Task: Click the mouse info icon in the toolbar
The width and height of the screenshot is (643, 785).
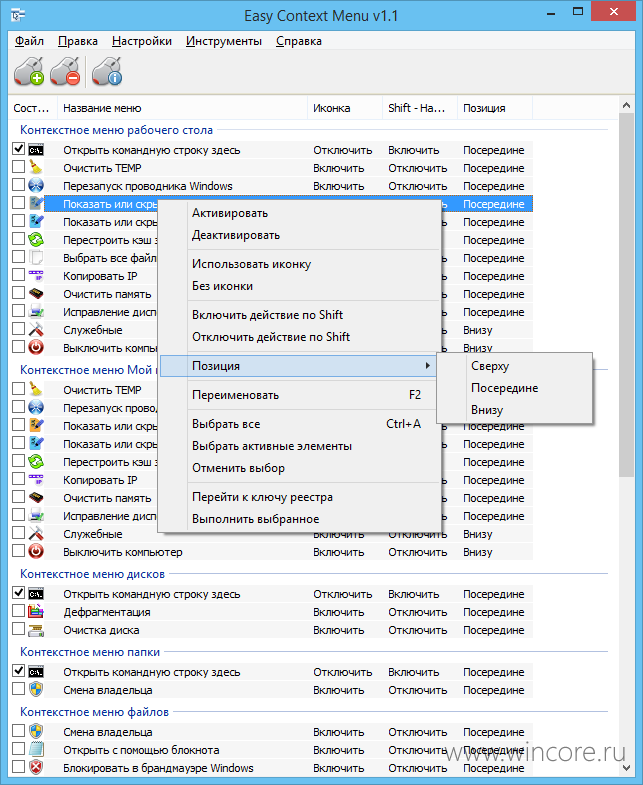Action: [x=107, y=71]
